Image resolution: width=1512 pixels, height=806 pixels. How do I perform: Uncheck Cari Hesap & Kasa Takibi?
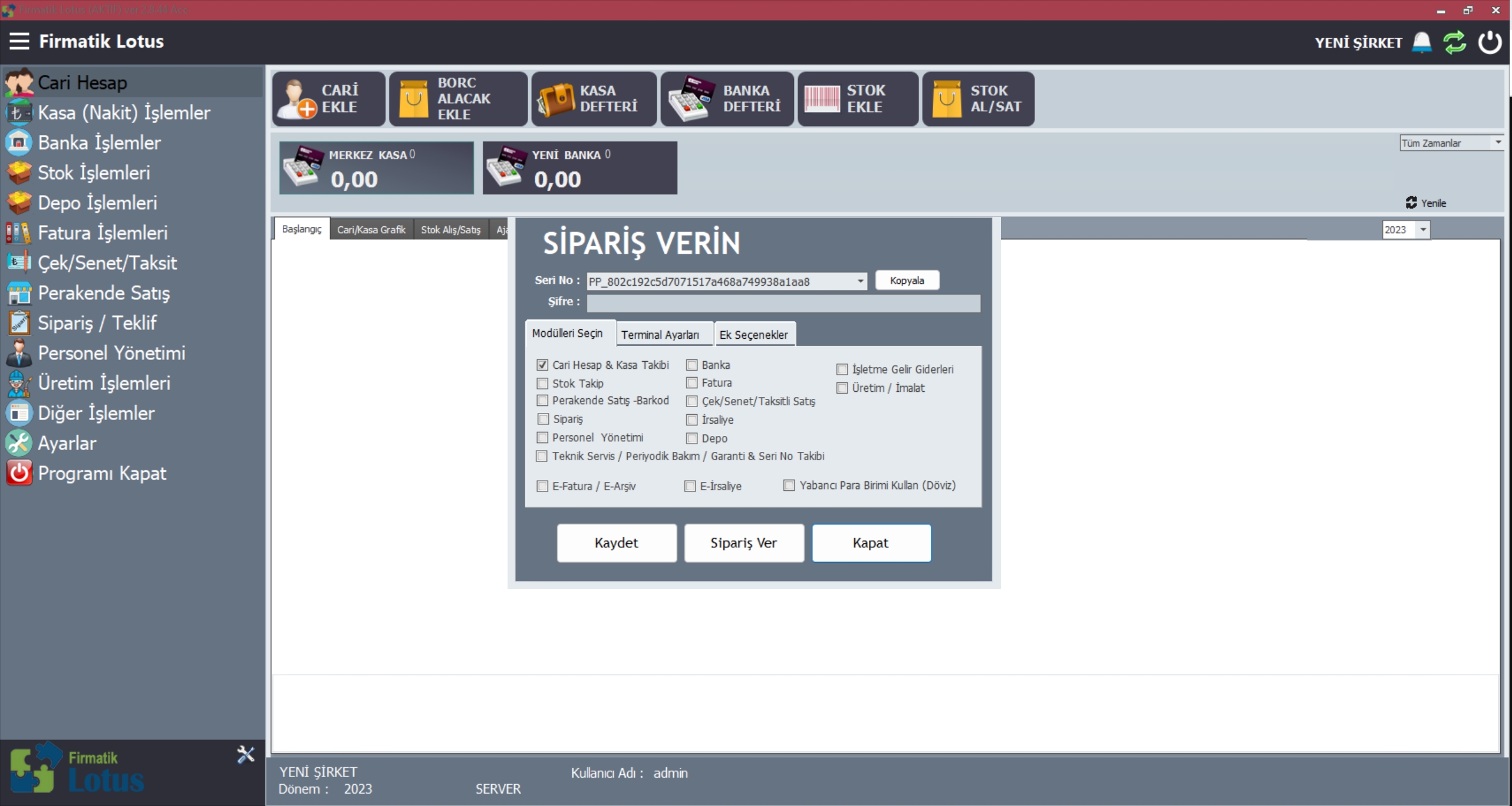[x=542, y=365]
